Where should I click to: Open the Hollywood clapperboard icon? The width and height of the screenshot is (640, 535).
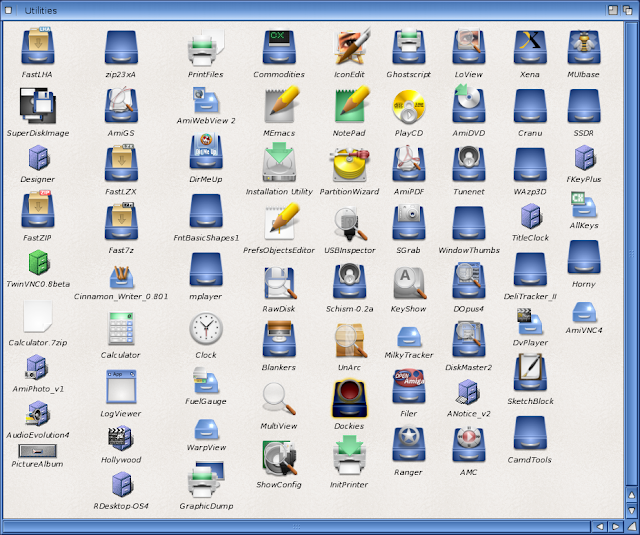tap(121, 438)
